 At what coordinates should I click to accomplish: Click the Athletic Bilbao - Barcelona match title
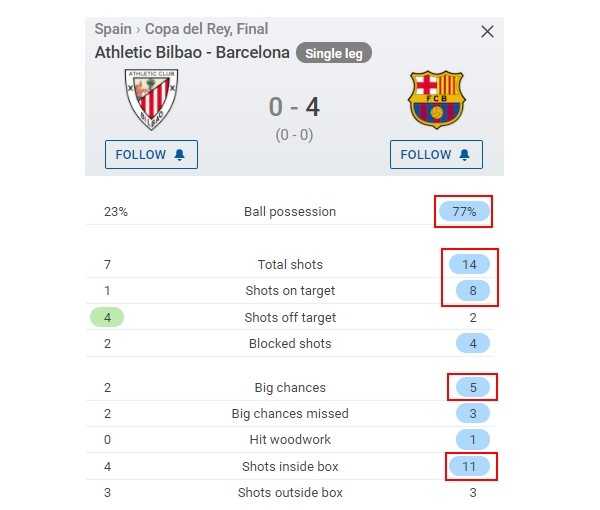pyautogui.click(x=192, y=53)
